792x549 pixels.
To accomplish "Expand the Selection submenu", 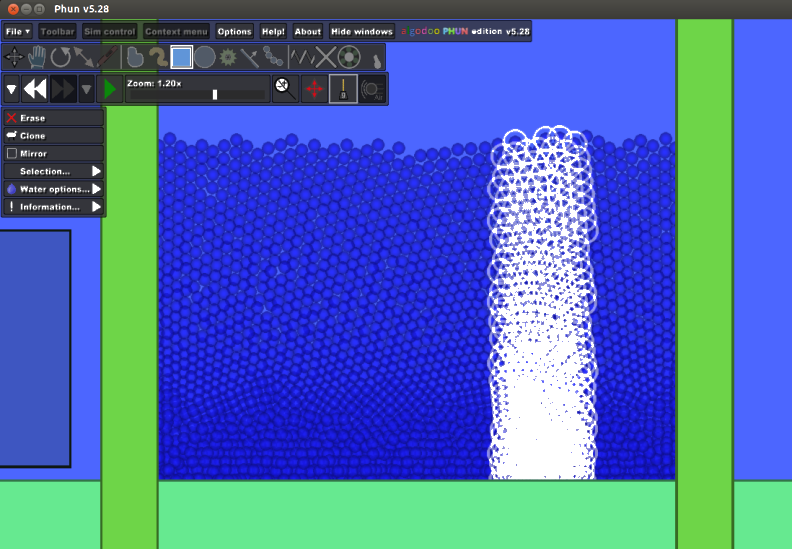I will (x=53, y=171).
